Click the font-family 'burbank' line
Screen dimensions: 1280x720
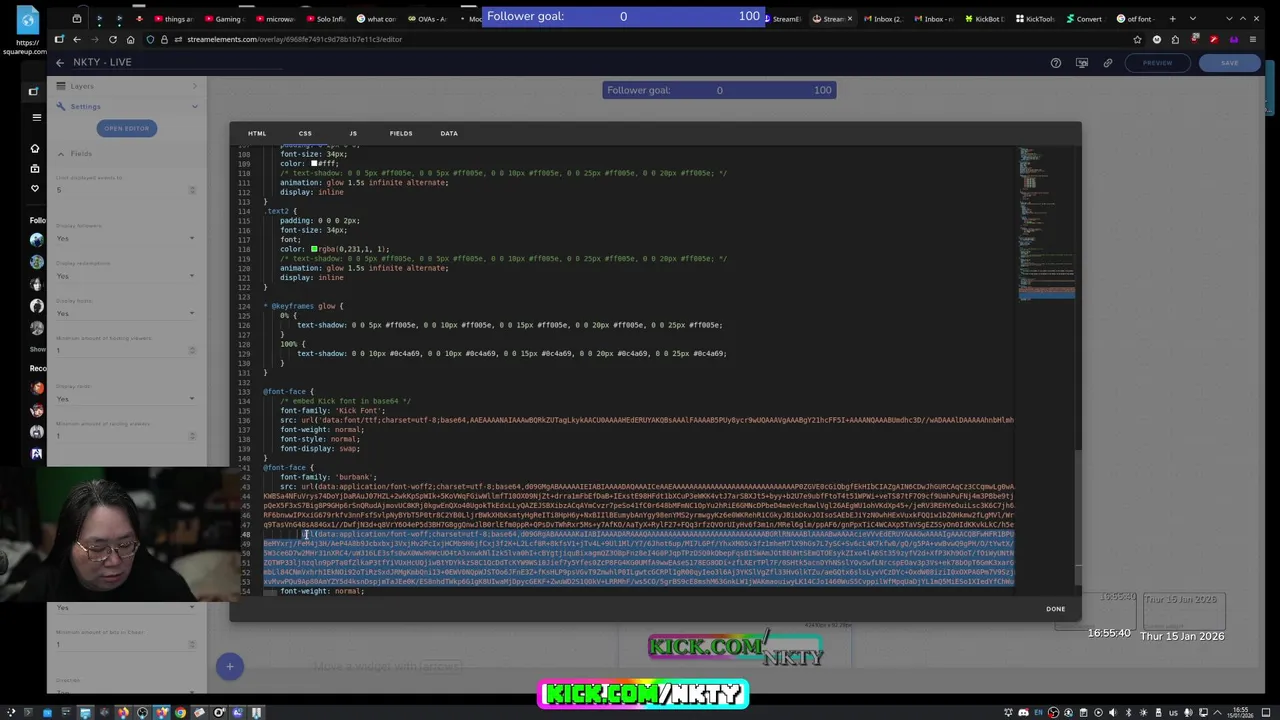329,477
